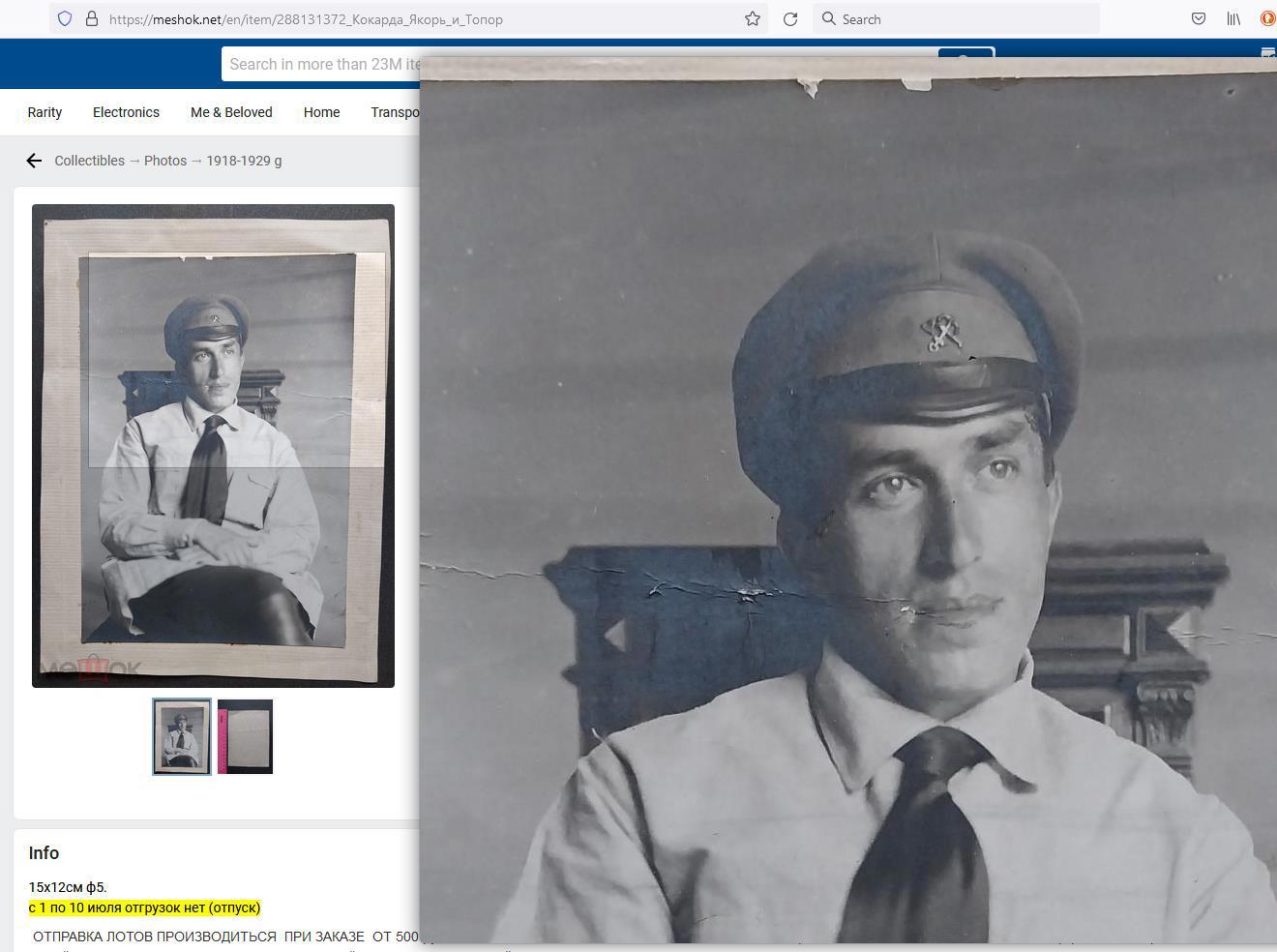Click the Photos breadcrumb link
Screen dimensions: 1277x952
(x=165, y=161)
